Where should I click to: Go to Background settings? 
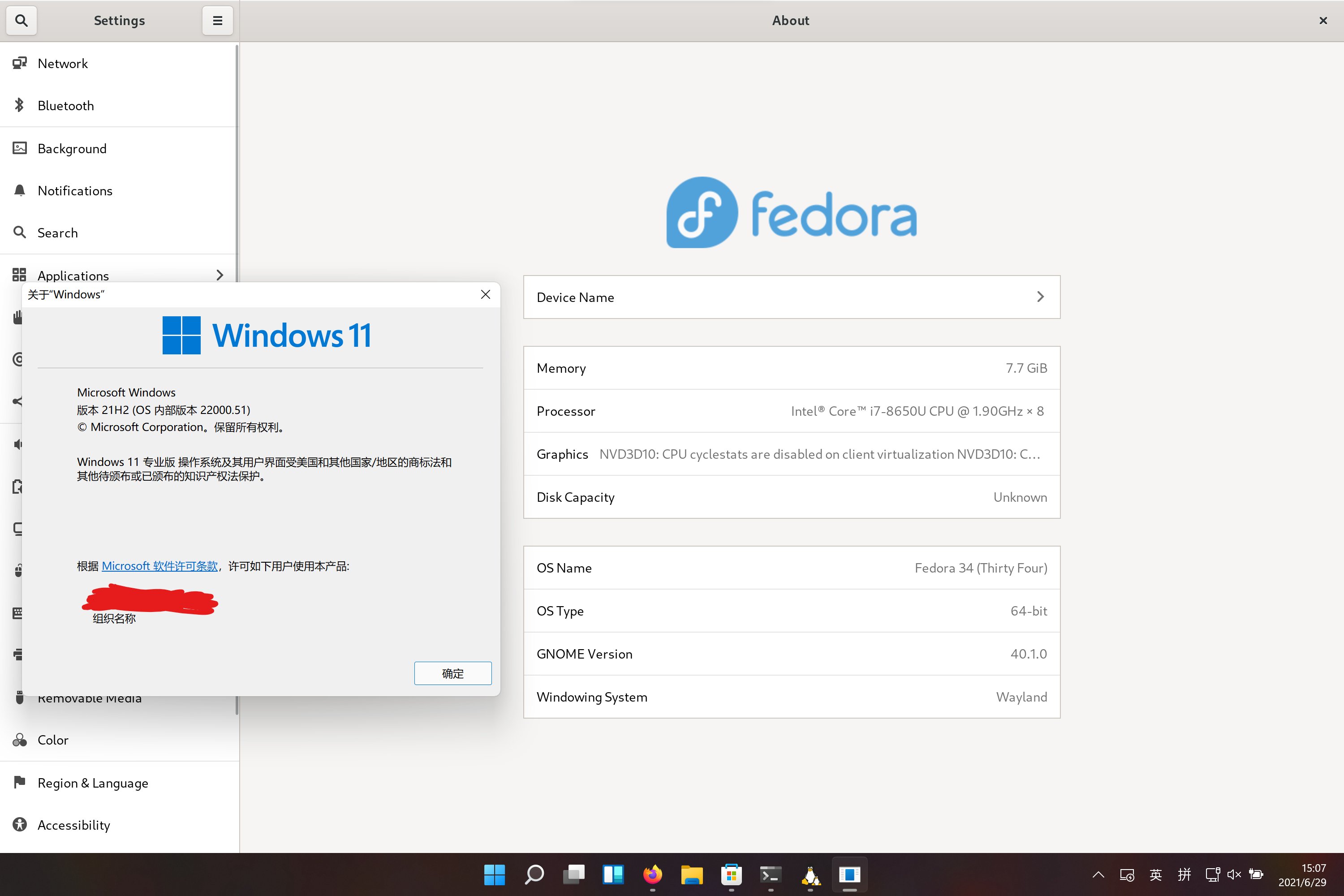[x=120, y=149]
